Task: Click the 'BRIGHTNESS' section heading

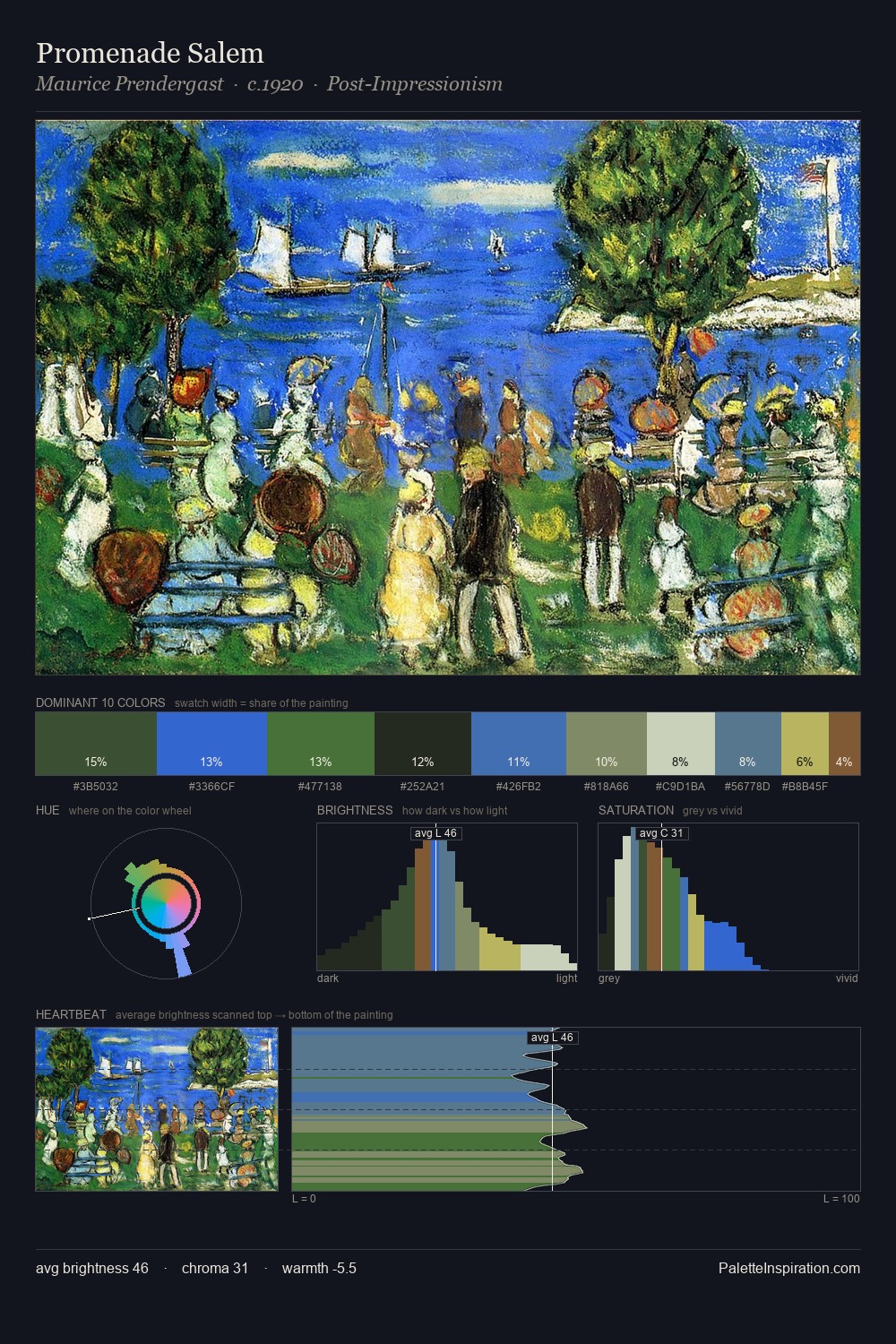Action: click(355, 810)
